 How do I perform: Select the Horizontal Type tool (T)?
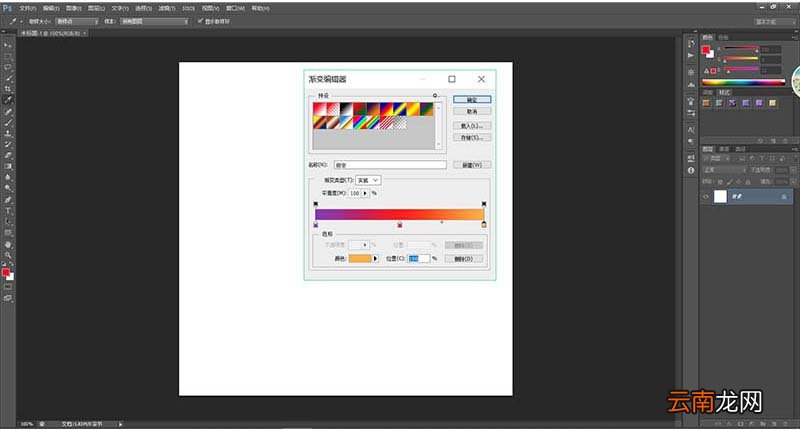[8, 211]
